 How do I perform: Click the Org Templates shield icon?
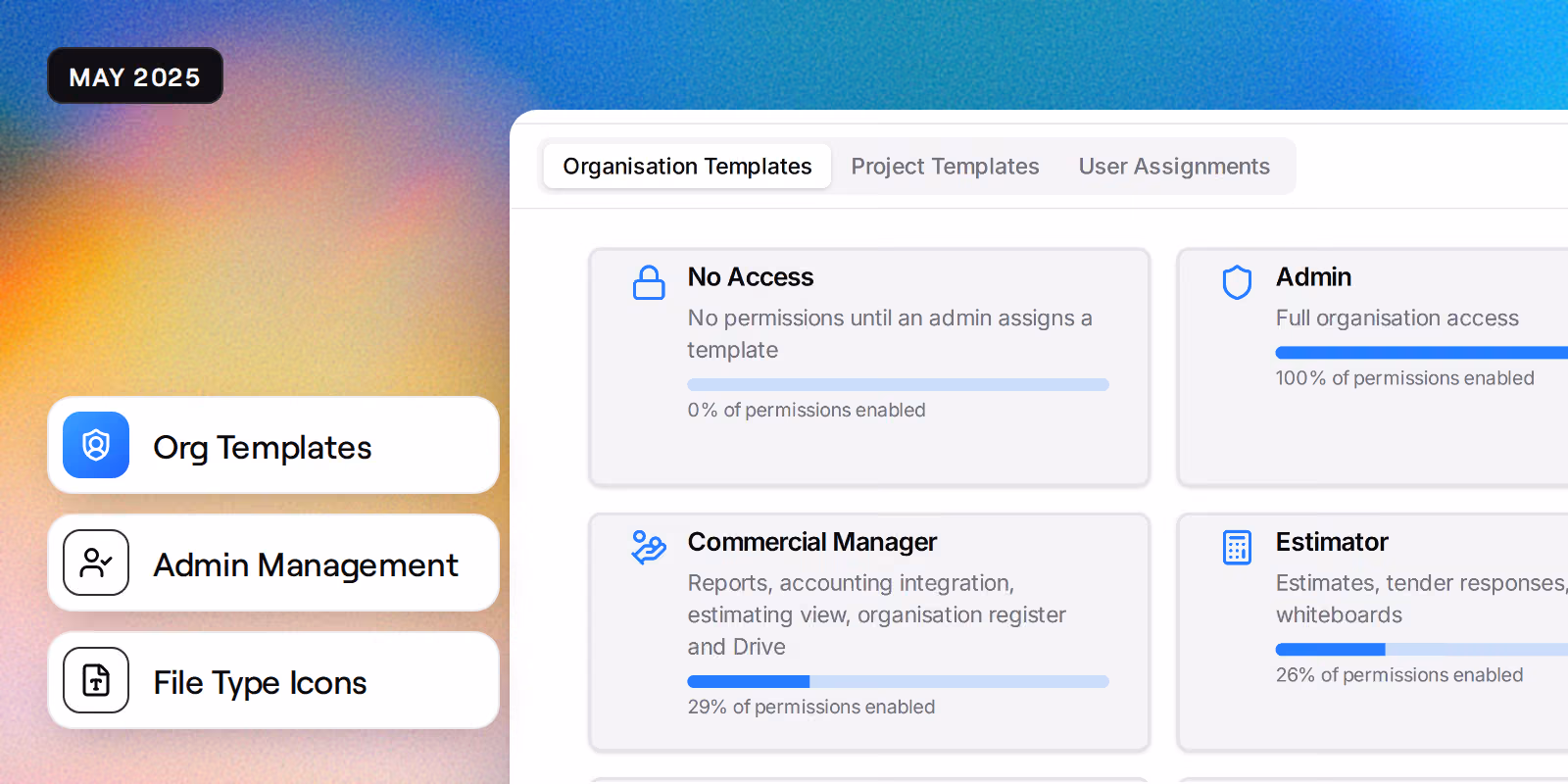tap(96, 445)
